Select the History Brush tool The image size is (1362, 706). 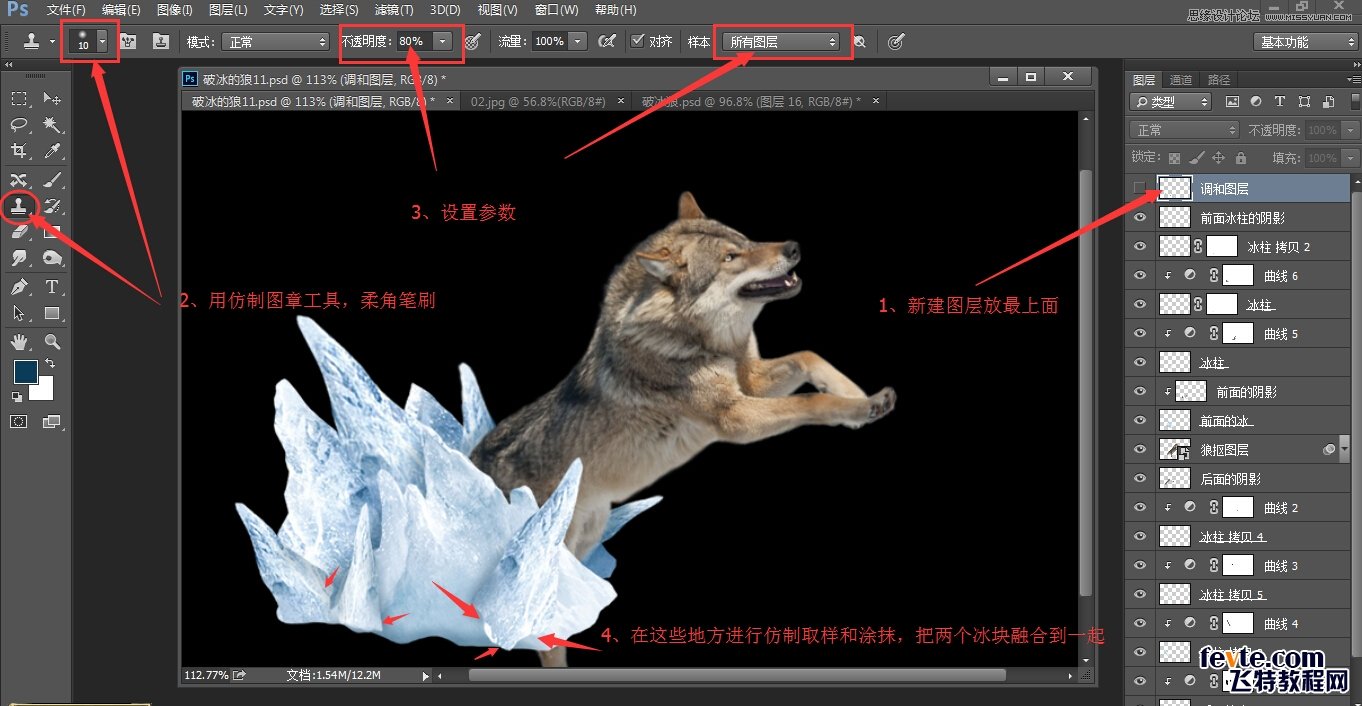point(52,206)
